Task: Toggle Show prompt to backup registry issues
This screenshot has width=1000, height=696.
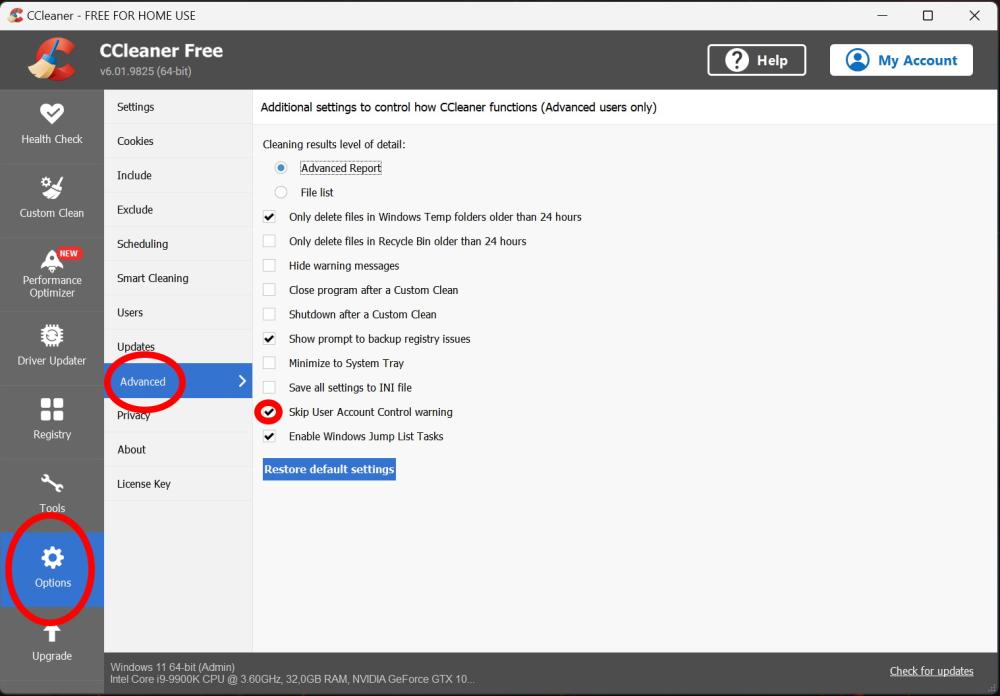Action: [269, 339]
